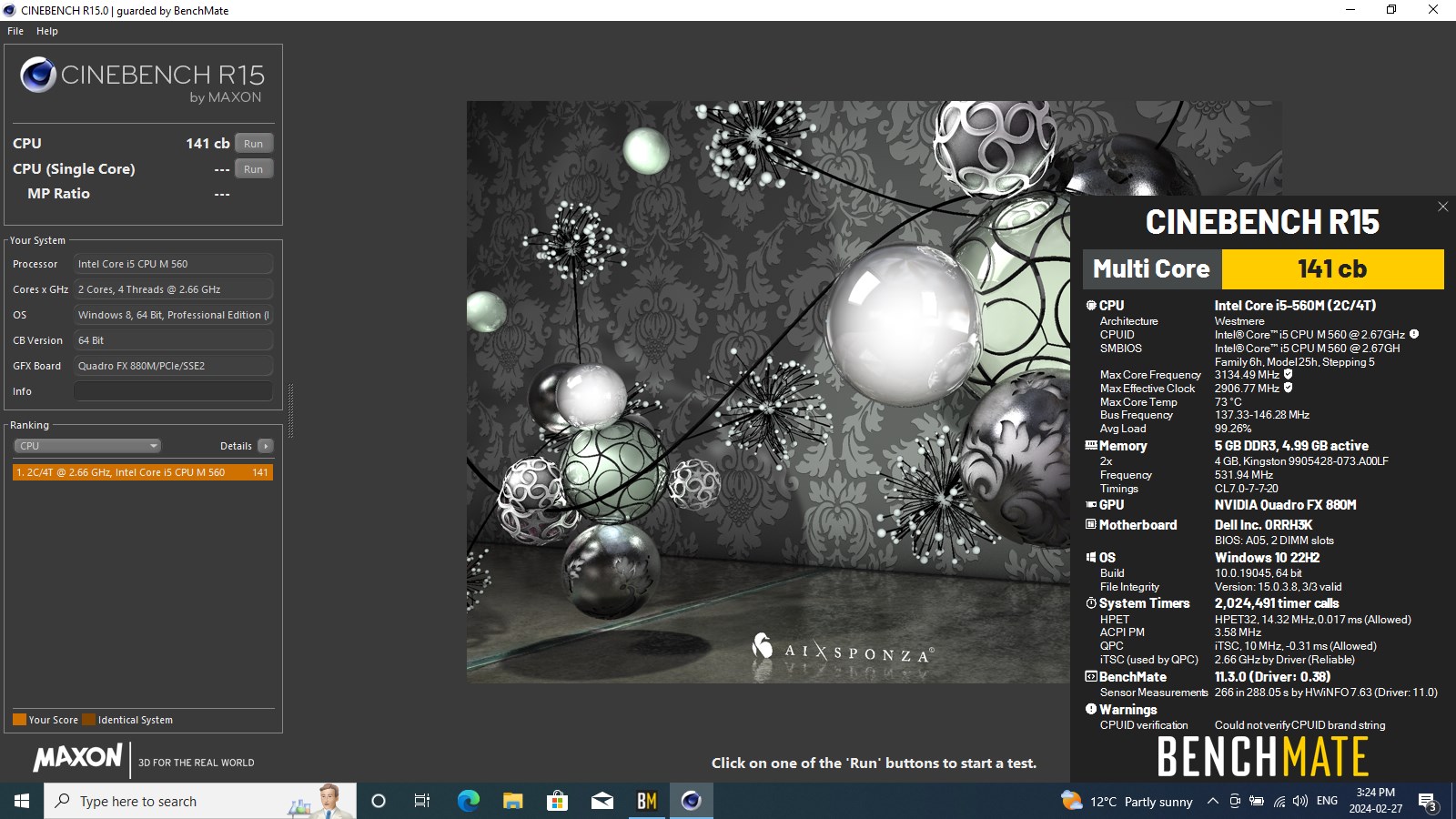Open Microsoft Store from taskbar

pos(557,801)
